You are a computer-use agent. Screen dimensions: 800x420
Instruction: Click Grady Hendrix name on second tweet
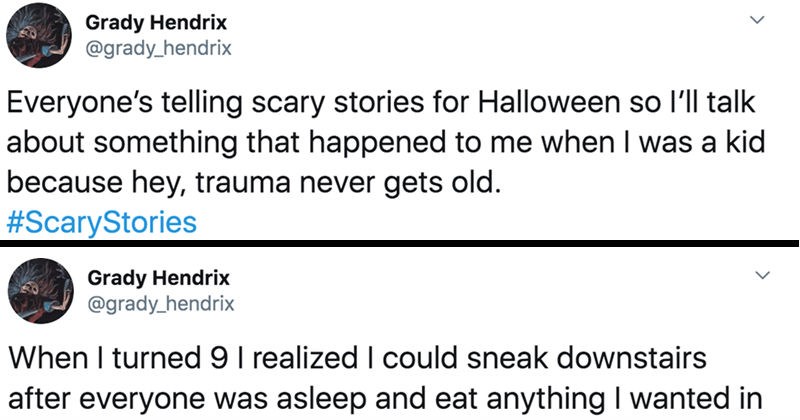(x=159, y=278)
